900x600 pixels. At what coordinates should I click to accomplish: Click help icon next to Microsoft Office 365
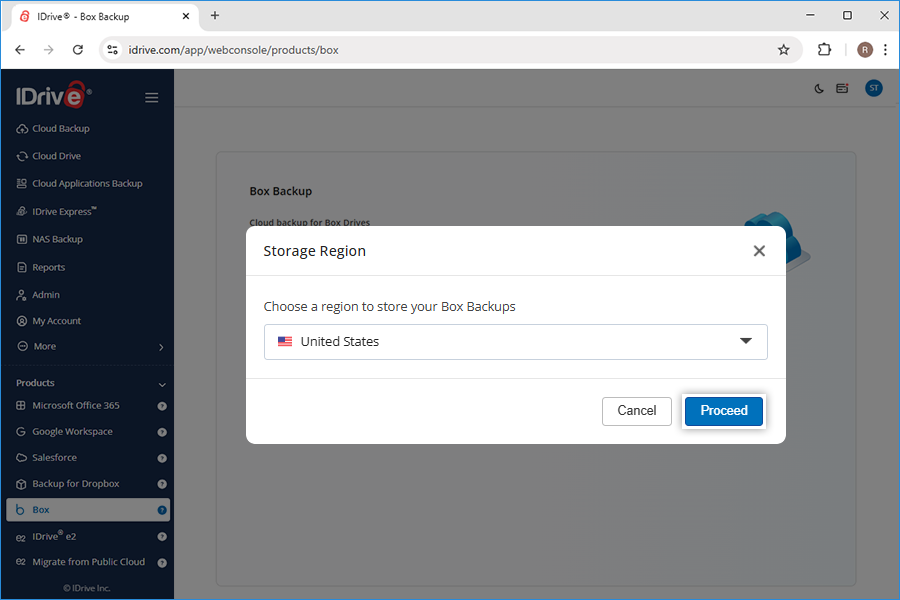(x=162, y=406)
